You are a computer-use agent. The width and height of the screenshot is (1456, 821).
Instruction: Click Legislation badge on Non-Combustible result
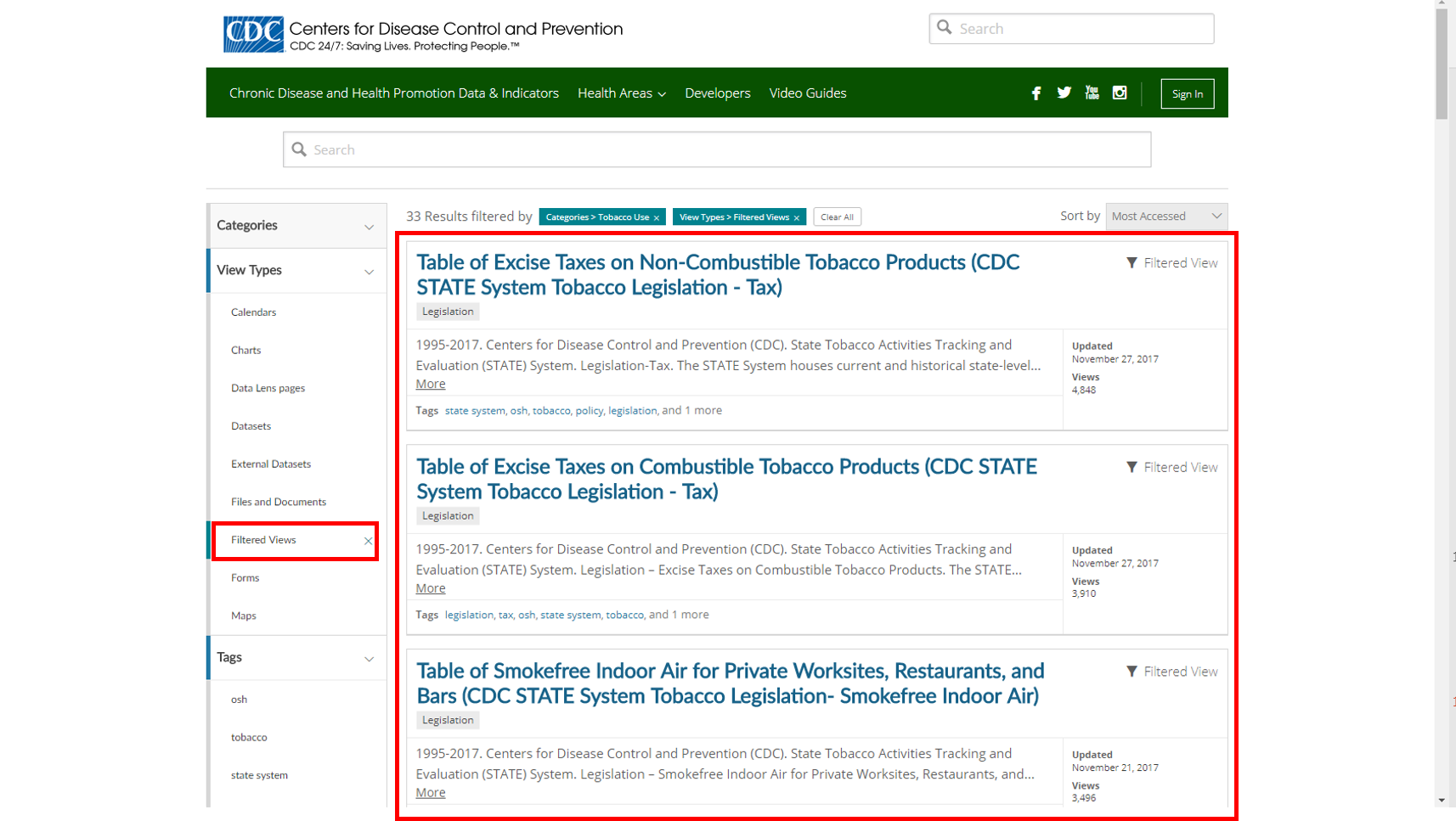point(448,312)
